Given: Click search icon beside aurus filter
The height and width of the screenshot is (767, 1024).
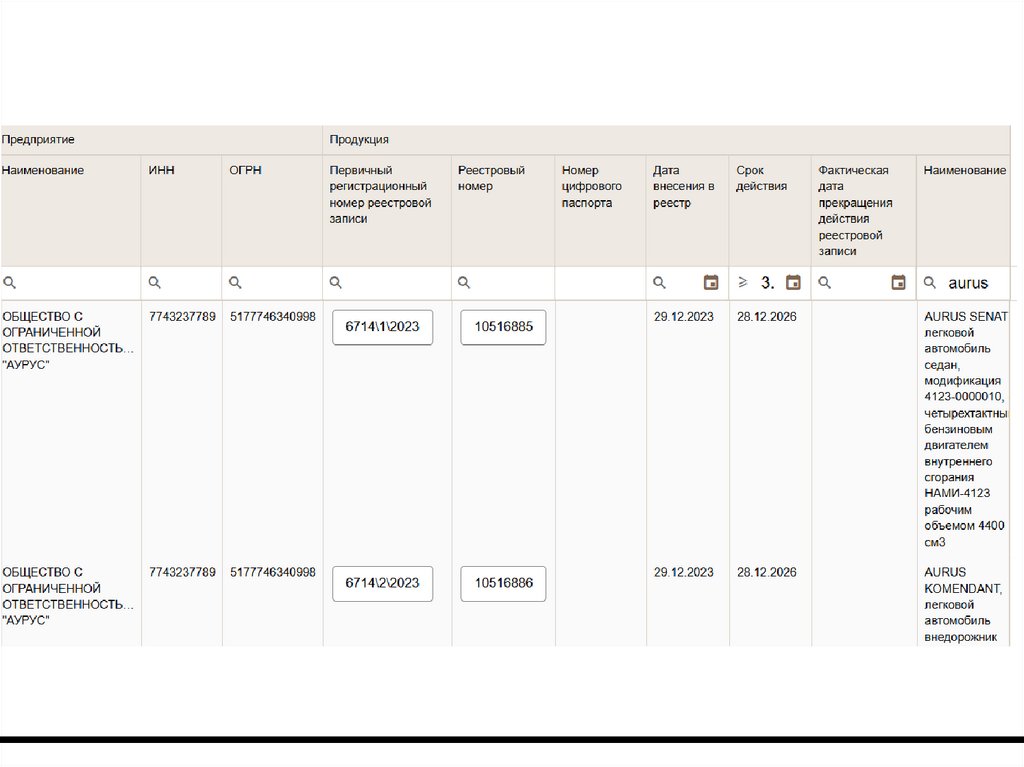Looking at the screenshot, I should point(930,283).
